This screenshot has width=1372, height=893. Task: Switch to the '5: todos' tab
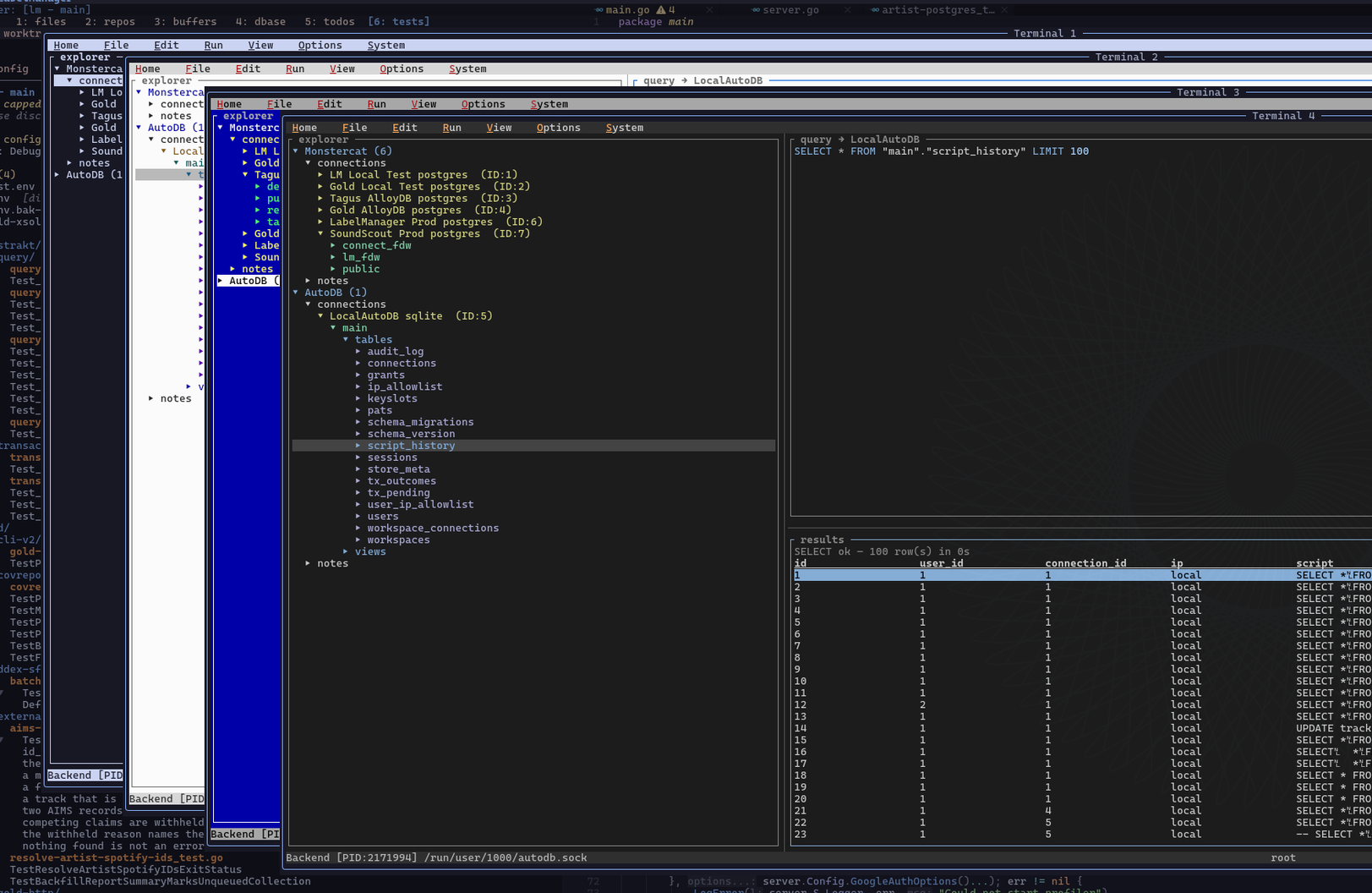pyautogui.click(x=330, y=22)
